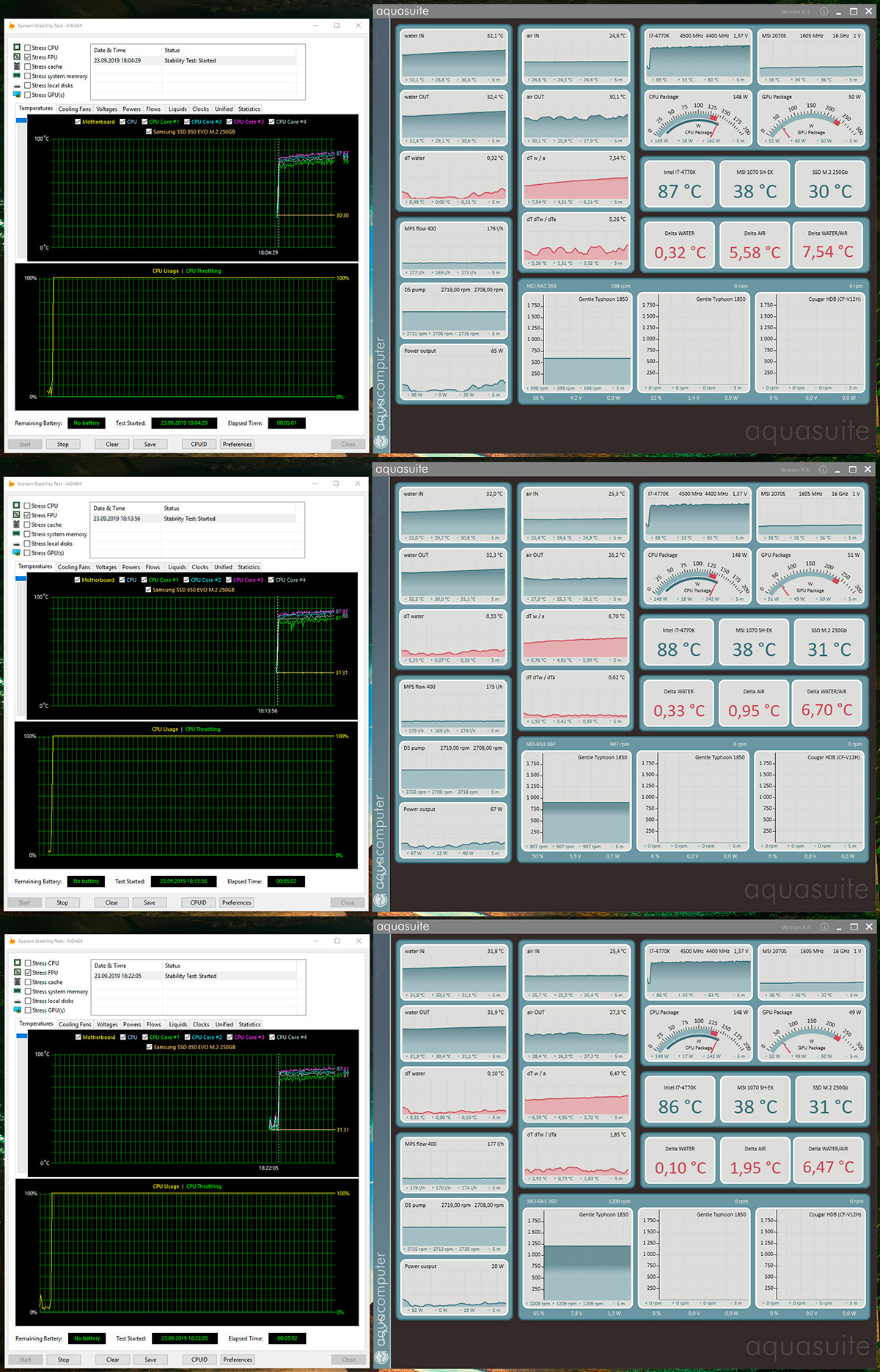Open Powers tab in 18:22:05 window
The height and width of the screenshot is (1372, 880).
click(x=132, y=1024)
